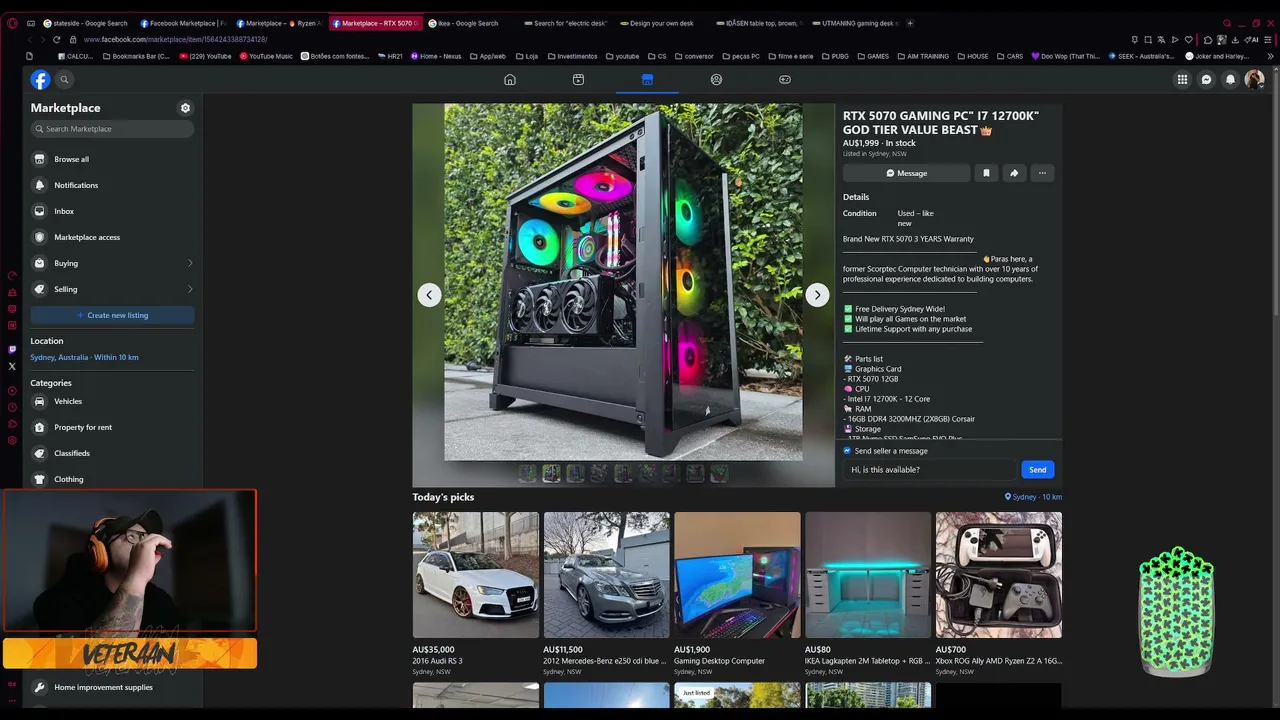Click Create new listing
This screenshot has height=720, width=1280.
pos(112,315)
